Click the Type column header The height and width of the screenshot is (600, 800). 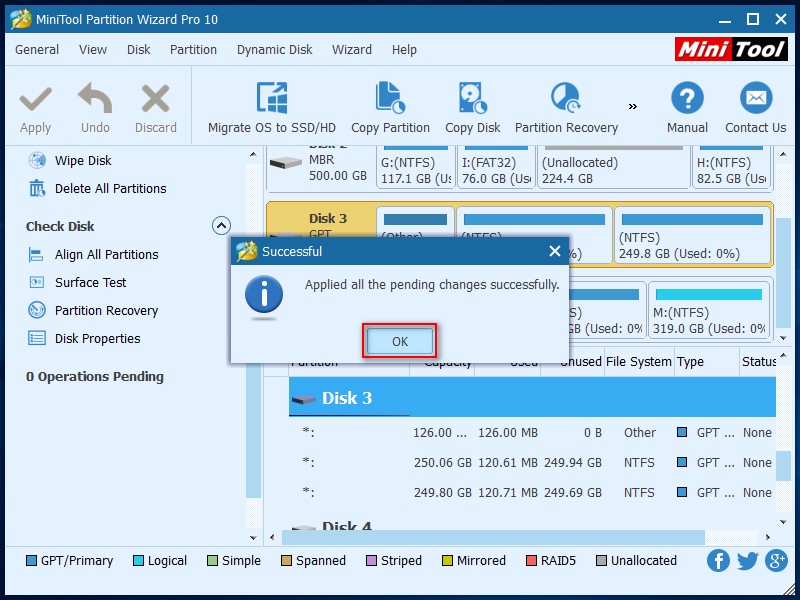tap(706, 362)
